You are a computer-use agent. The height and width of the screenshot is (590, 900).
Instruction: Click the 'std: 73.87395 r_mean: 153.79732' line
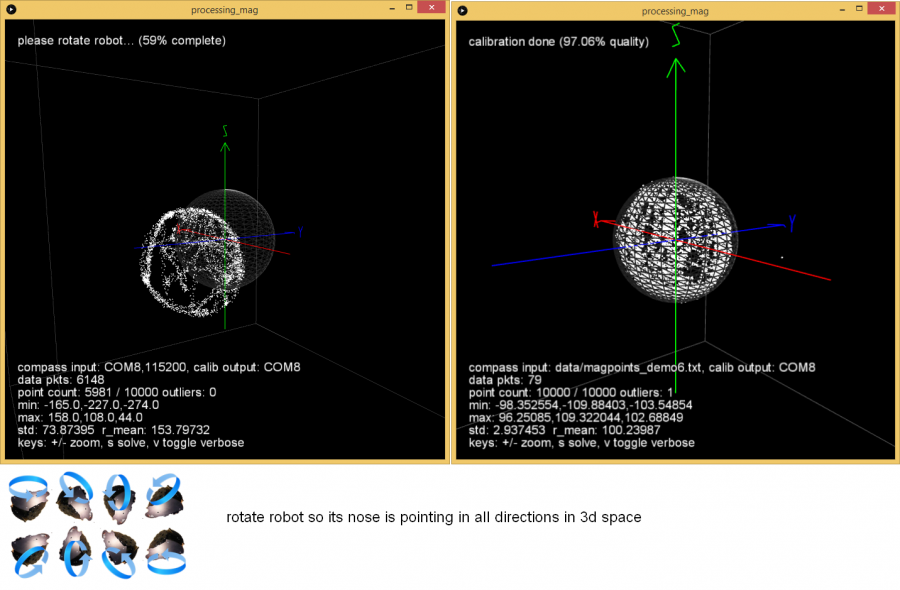point(114,430)
